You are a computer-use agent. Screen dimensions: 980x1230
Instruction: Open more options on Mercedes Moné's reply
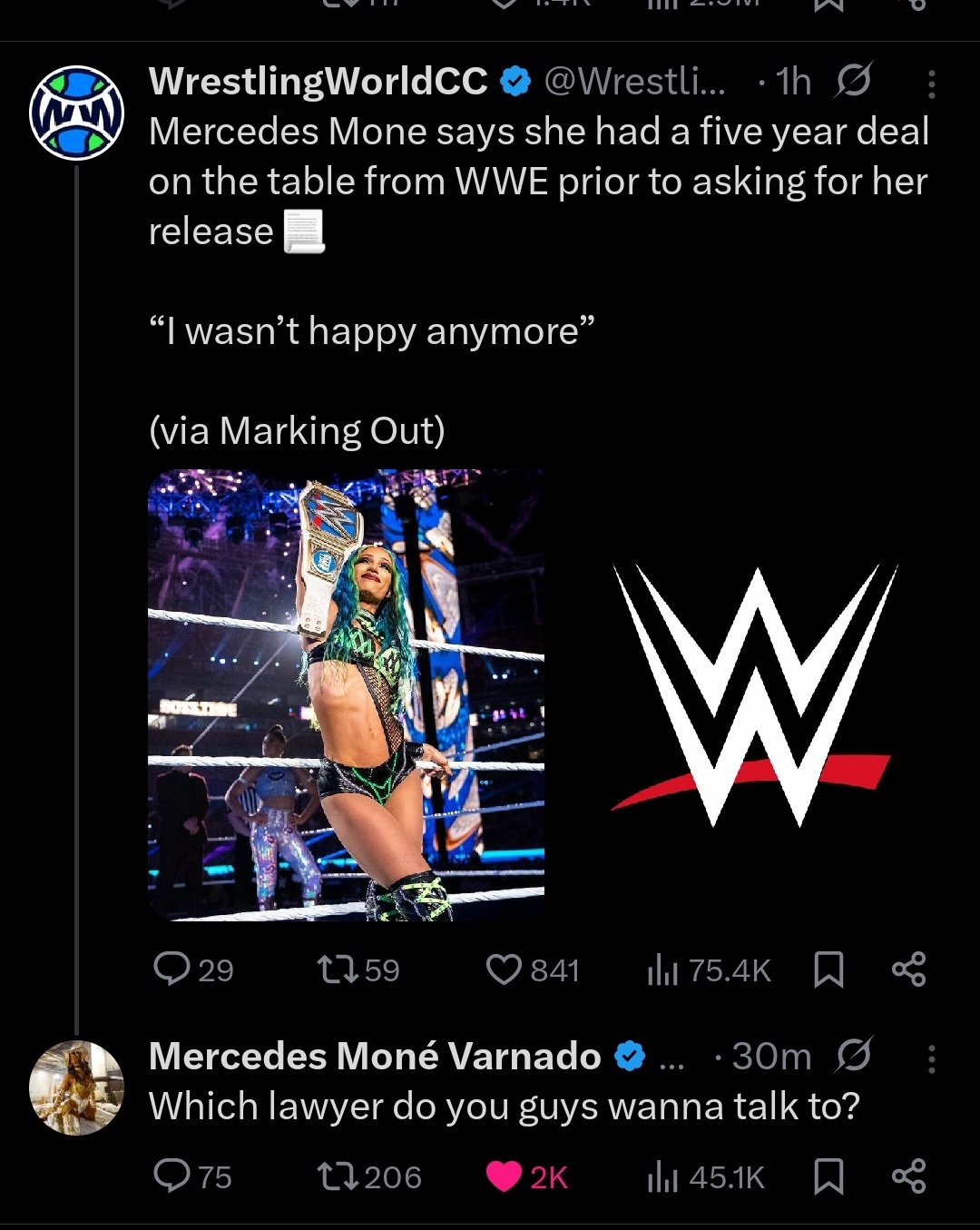pyautogui.click(x=931, y=1058)
